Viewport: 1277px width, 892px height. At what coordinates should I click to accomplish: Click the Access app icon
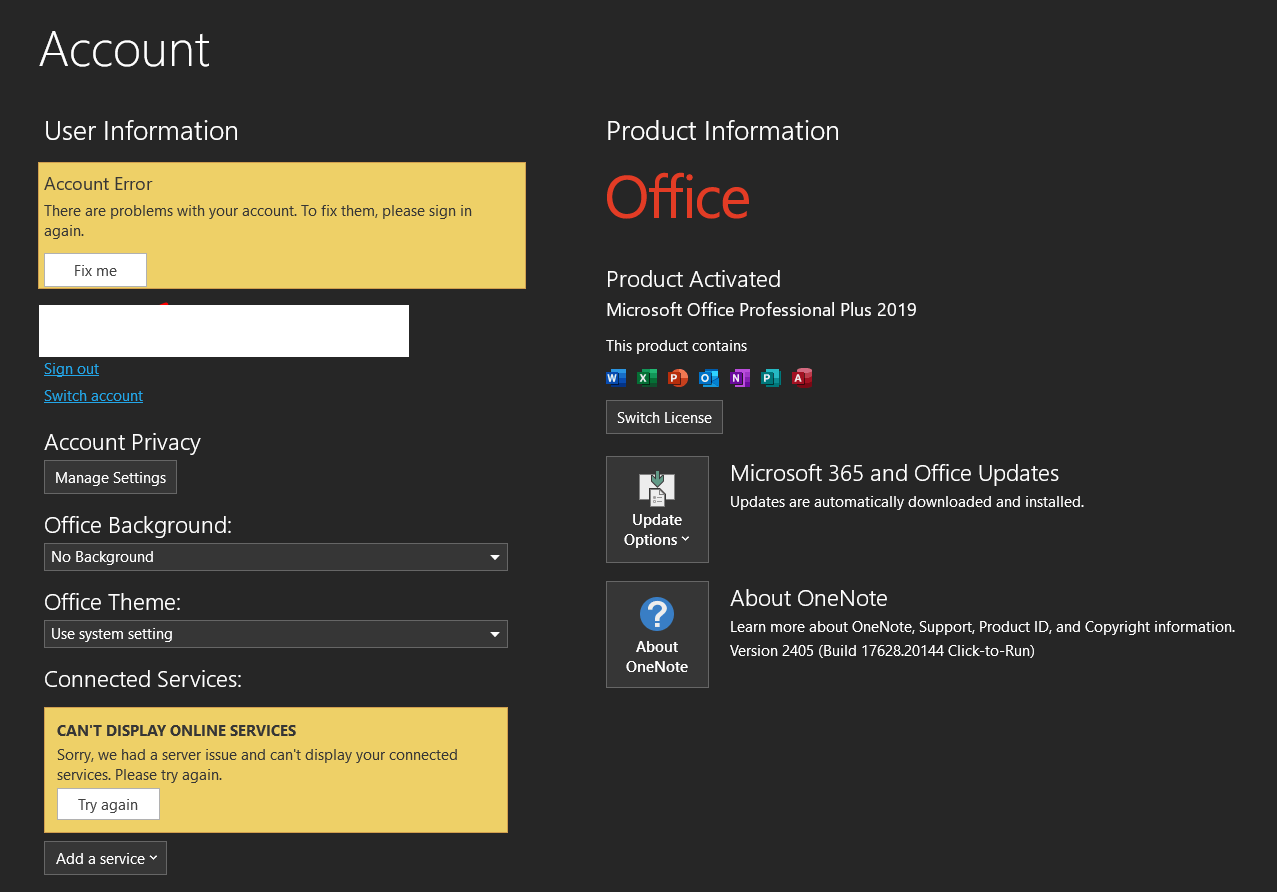coord(802,377)
